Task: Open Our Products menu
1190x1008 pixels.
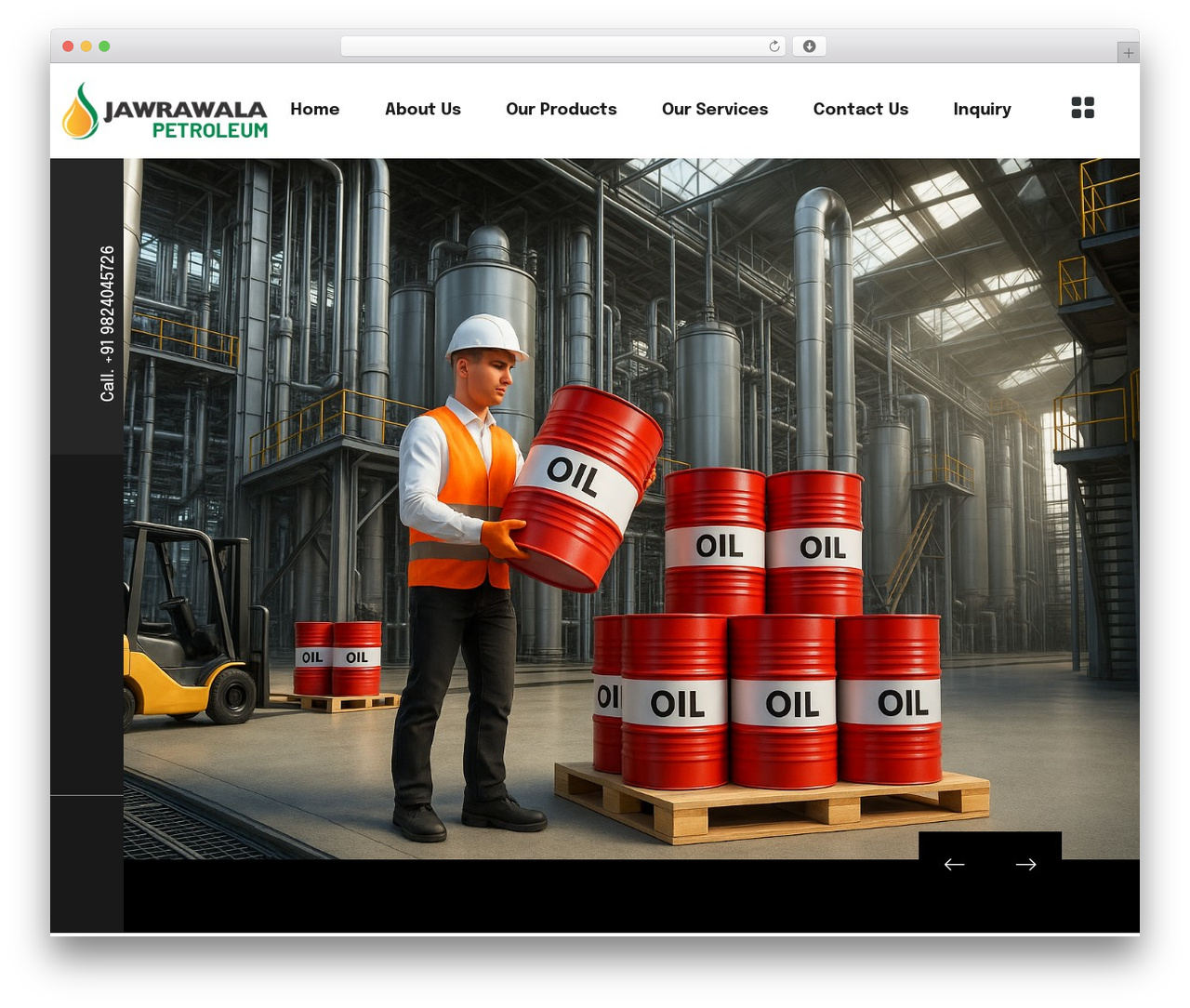Action: (562, 109)
